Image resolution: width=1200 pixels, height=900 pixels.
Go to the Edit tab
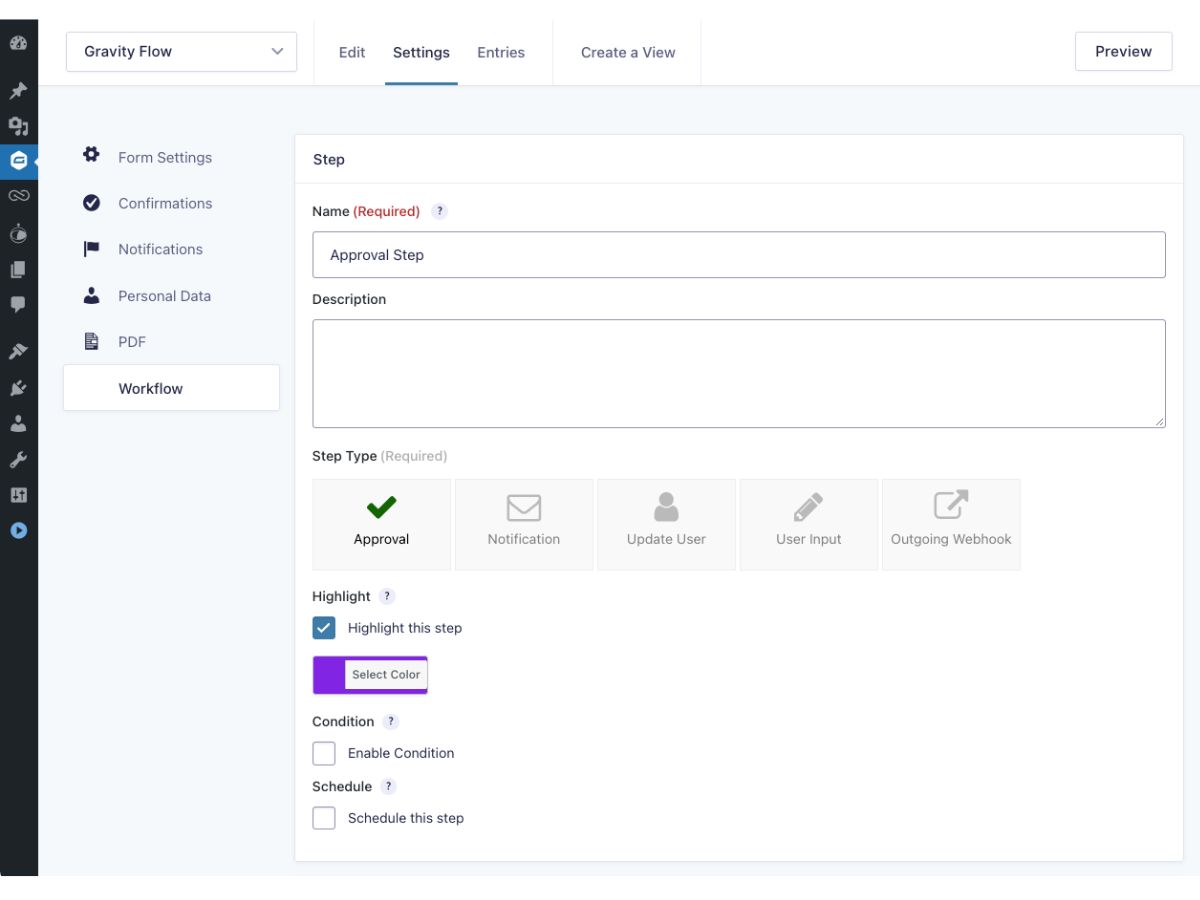(x=352, y=52)
